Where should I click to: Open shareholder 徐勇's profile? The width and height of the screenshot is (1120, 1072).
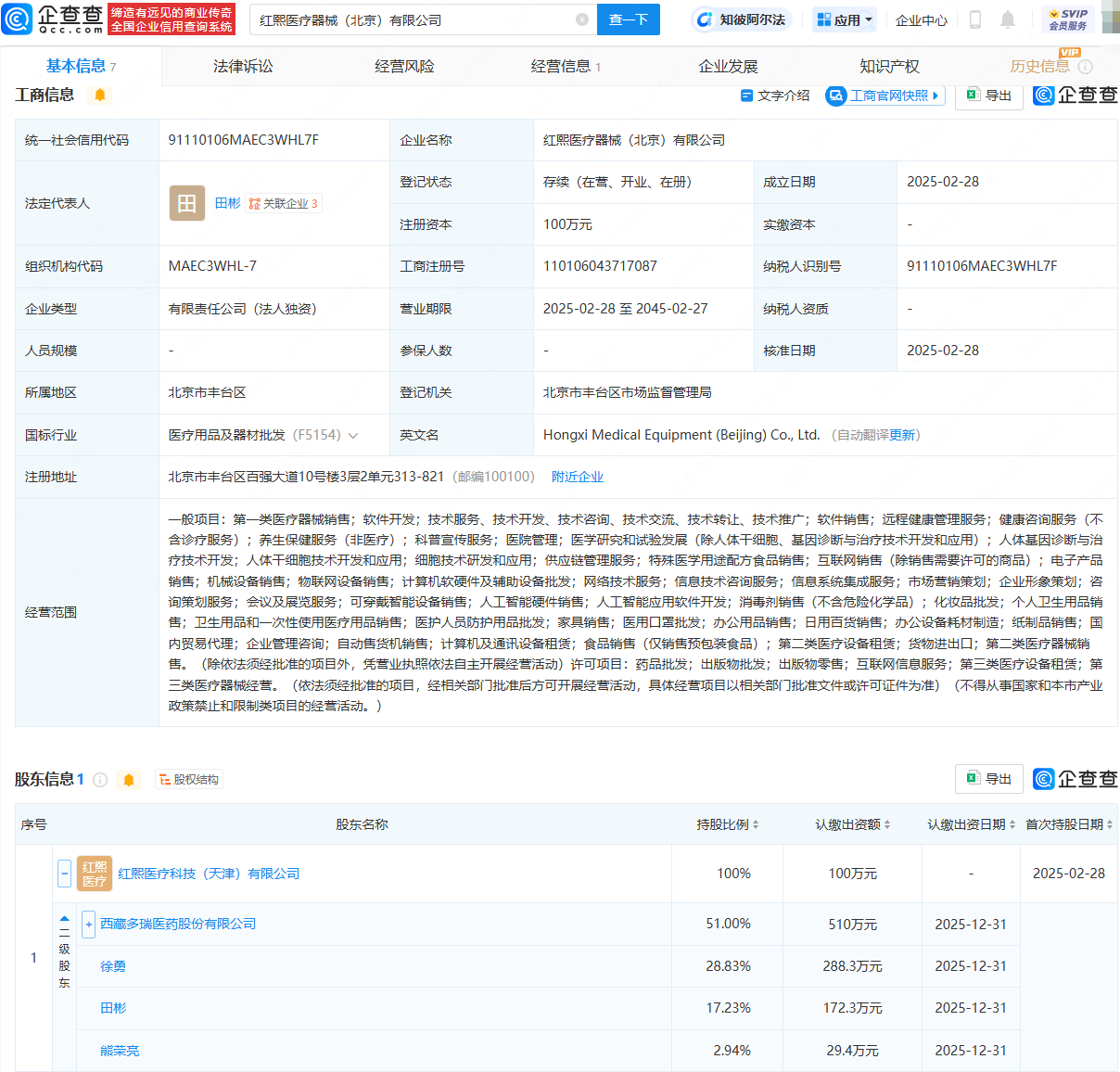pos(113,966)
